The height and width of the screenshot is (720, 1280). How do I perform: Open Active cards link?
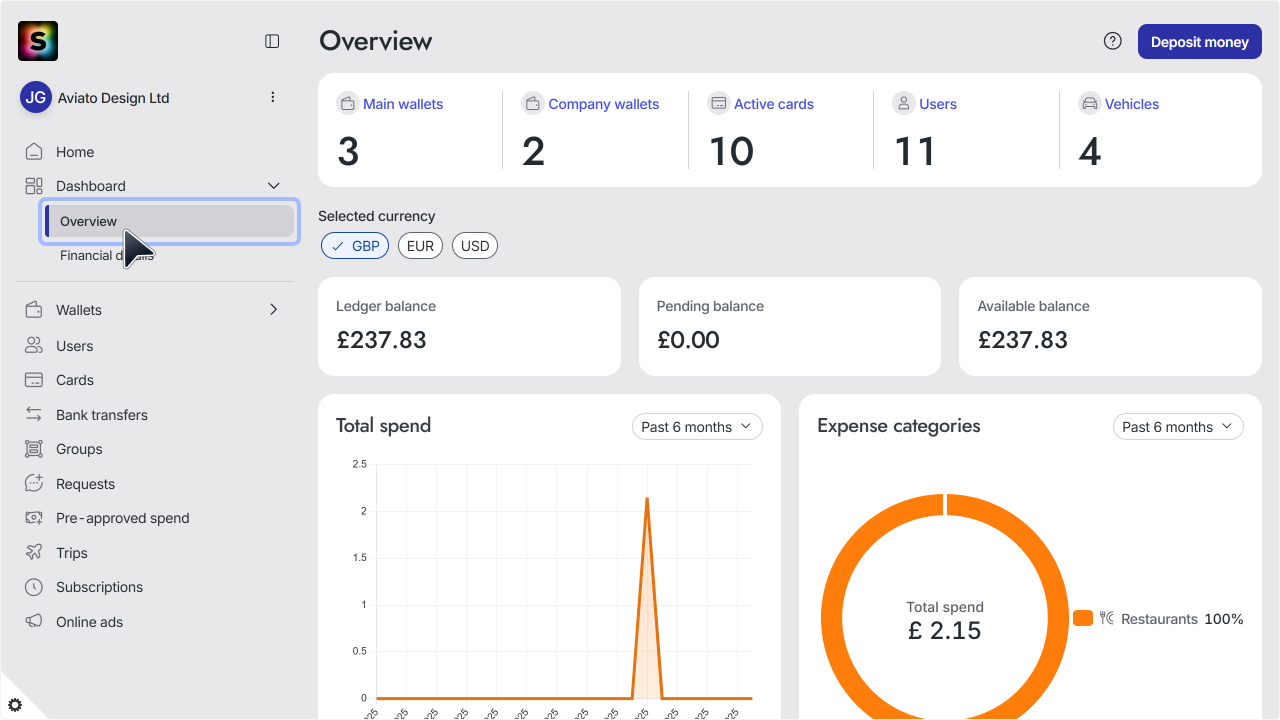(774, 104)
